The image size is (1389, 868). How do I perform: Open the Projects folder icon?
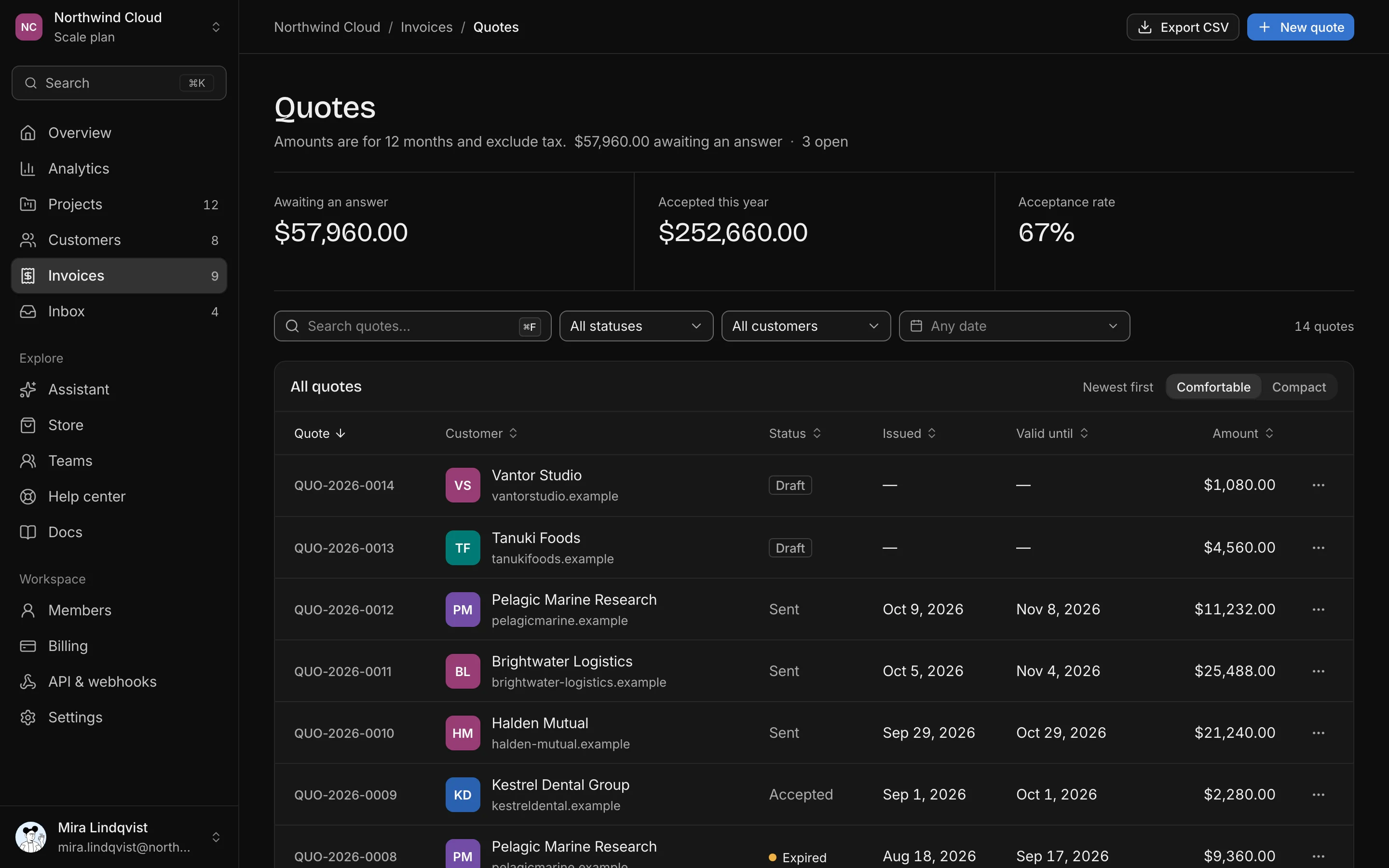point(27,204)
